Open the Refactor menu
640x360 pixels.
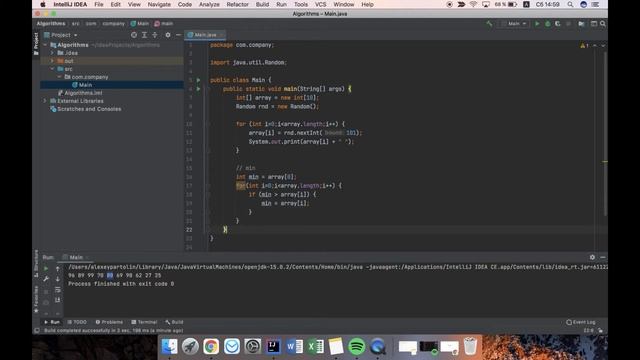238,4
